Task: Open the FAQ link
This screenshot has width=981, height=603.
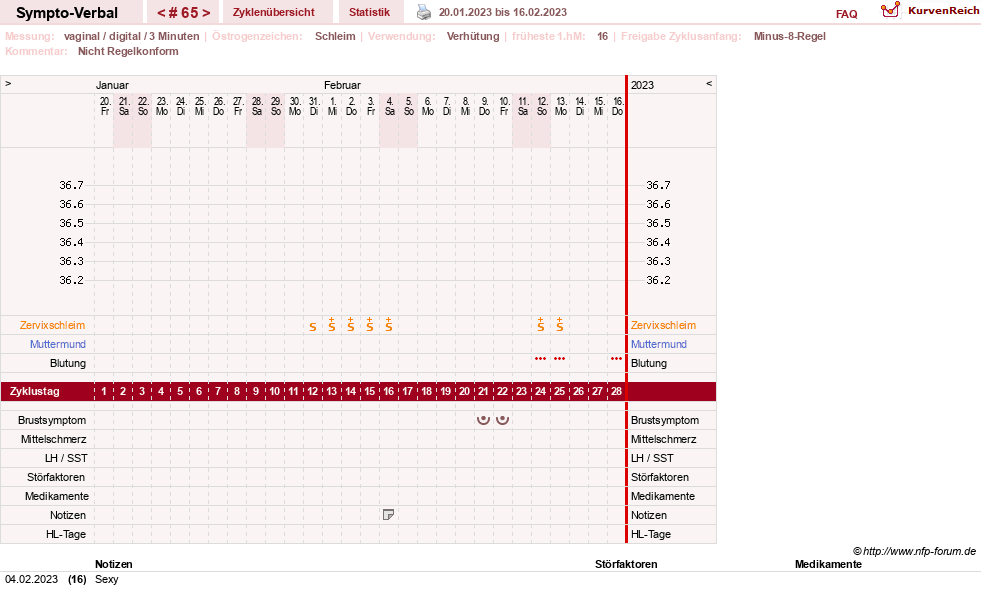Action: click(846, 14)
